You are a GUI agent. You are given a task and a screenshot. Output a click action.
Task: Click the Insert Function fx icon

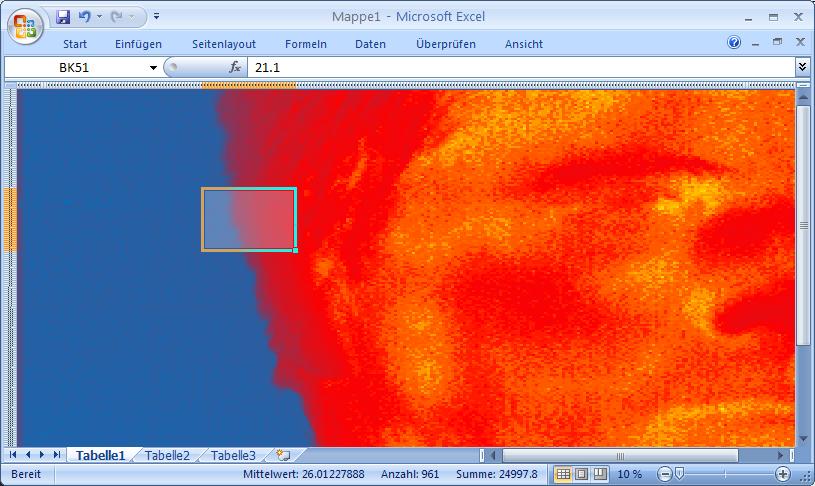point(236,67)
